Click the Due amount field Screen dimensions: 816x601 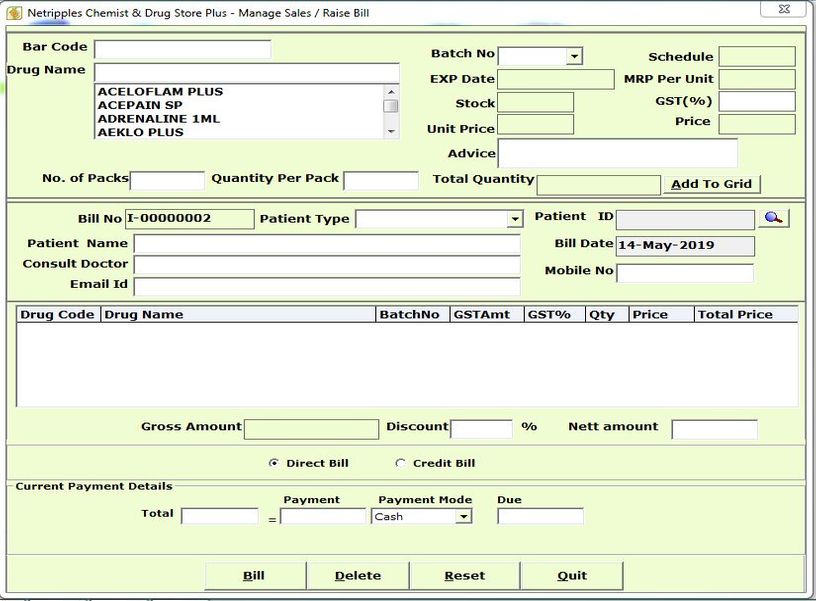click(x=541, y=516)
